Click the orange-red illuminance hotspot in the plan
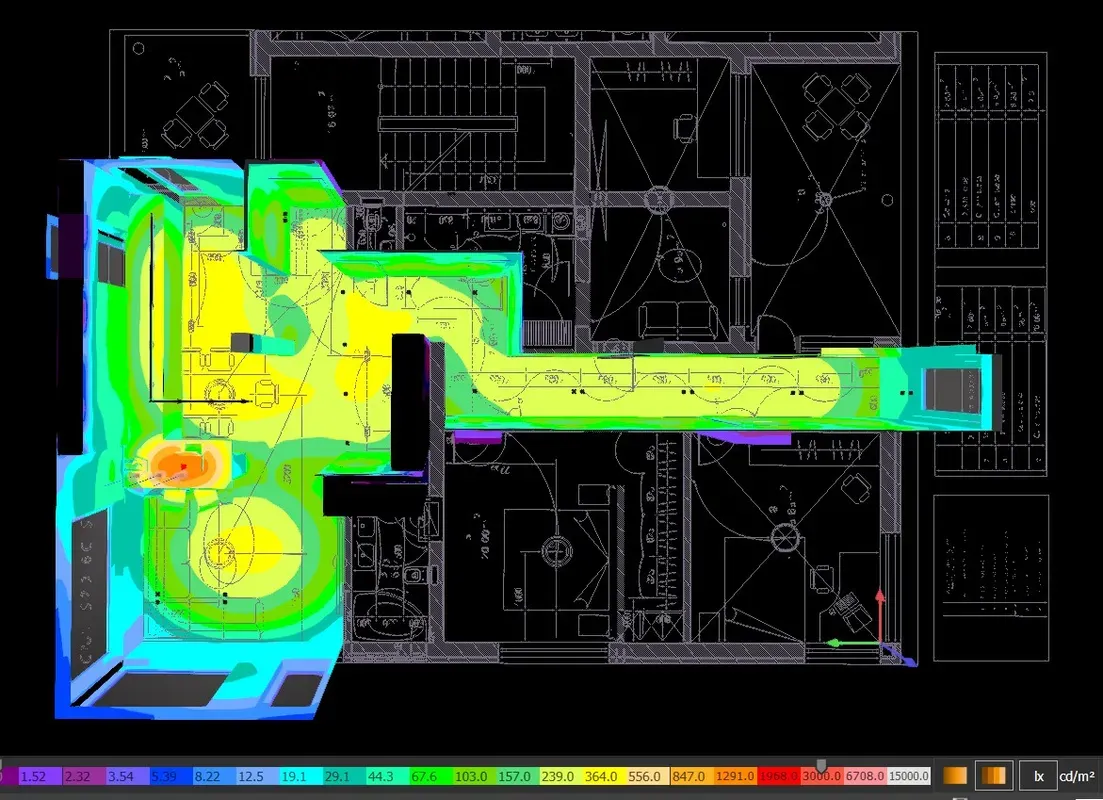The width and height of the screenshot is (1103, 800). point(183,465)
